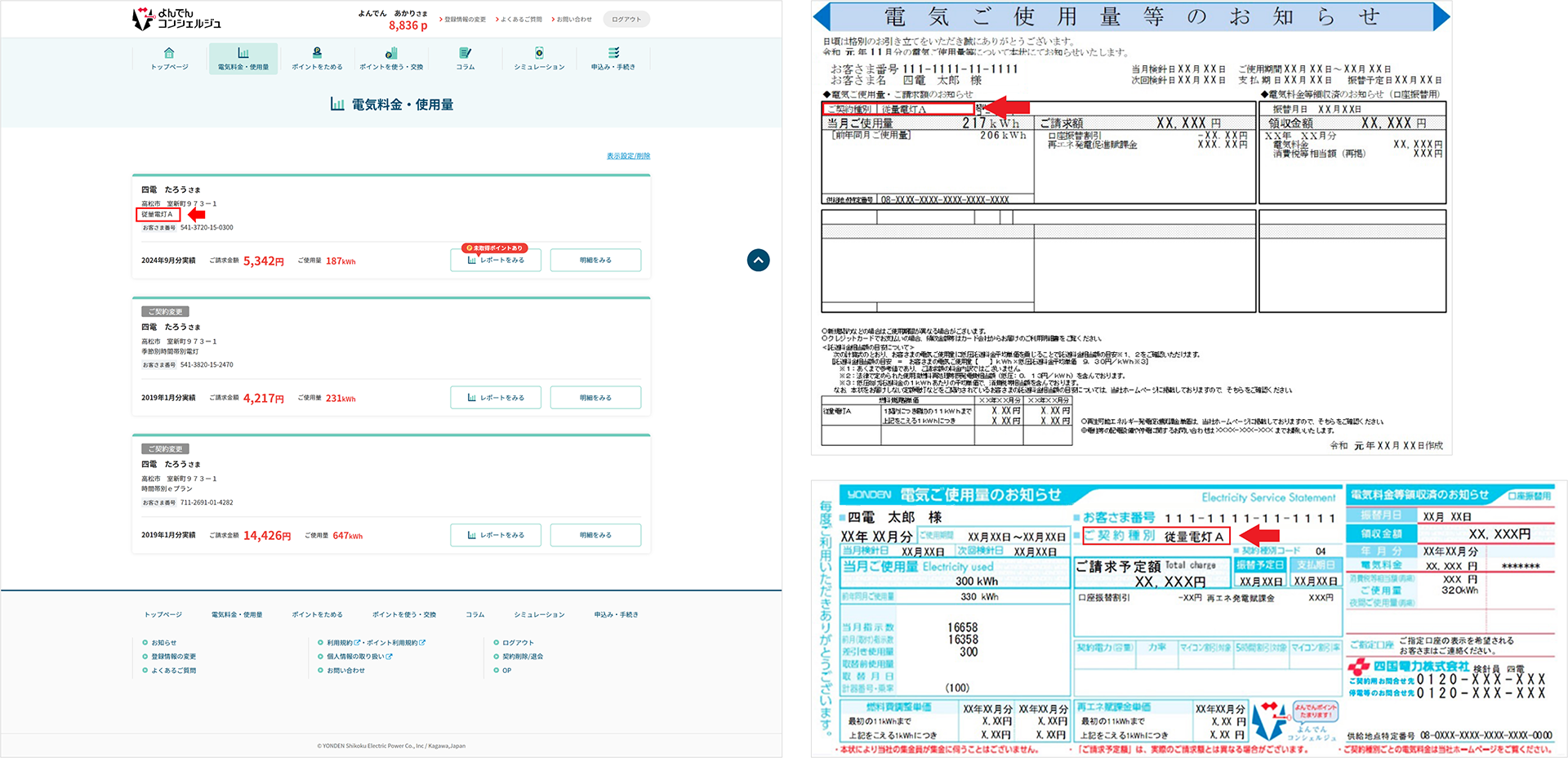Click よくあるご質問 link in the header
The width and height of the screenshot is (1568, 758).
[x=519, y=19]
